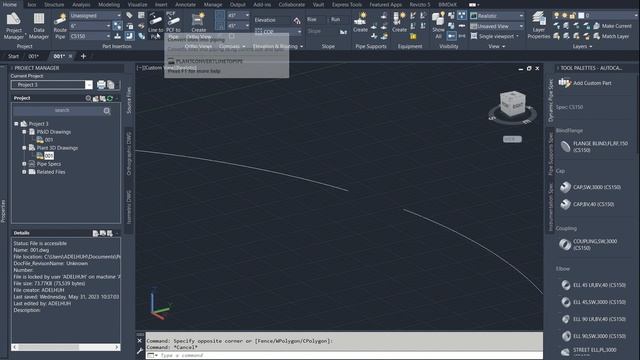Select ELL 45 LR,BV,40 palette item

point(593,285)
